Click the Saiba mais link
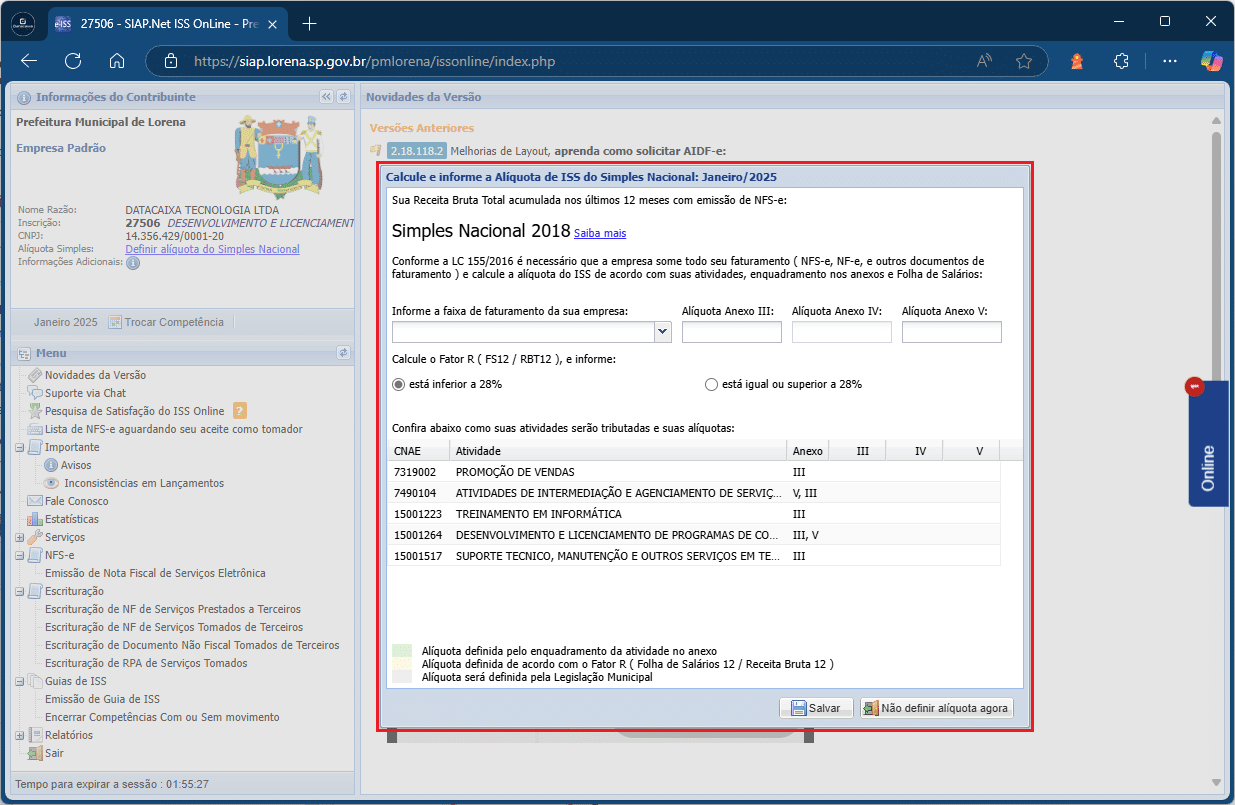The height and width of the screenshot is (805, 1235). click(600, 233)
